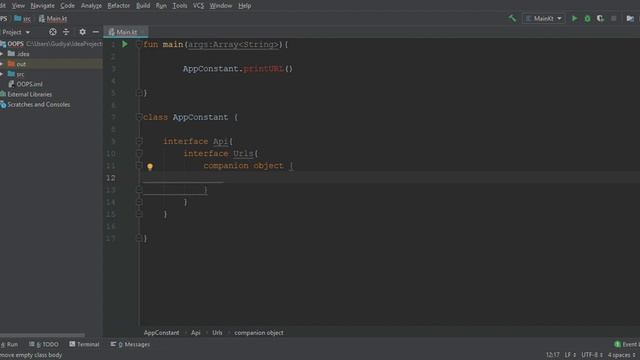
Task: Close the Main.kt editor tab
Action: point(142,32)
